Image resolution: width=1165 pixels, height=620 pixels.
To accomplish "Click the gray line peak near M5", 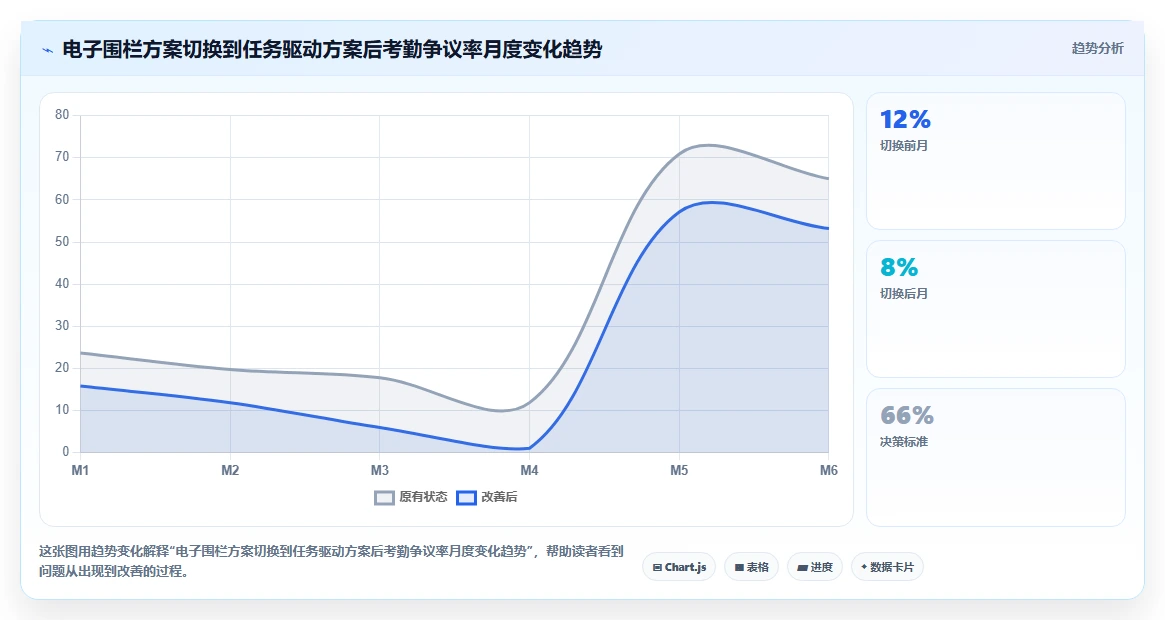I will point(708,145).
